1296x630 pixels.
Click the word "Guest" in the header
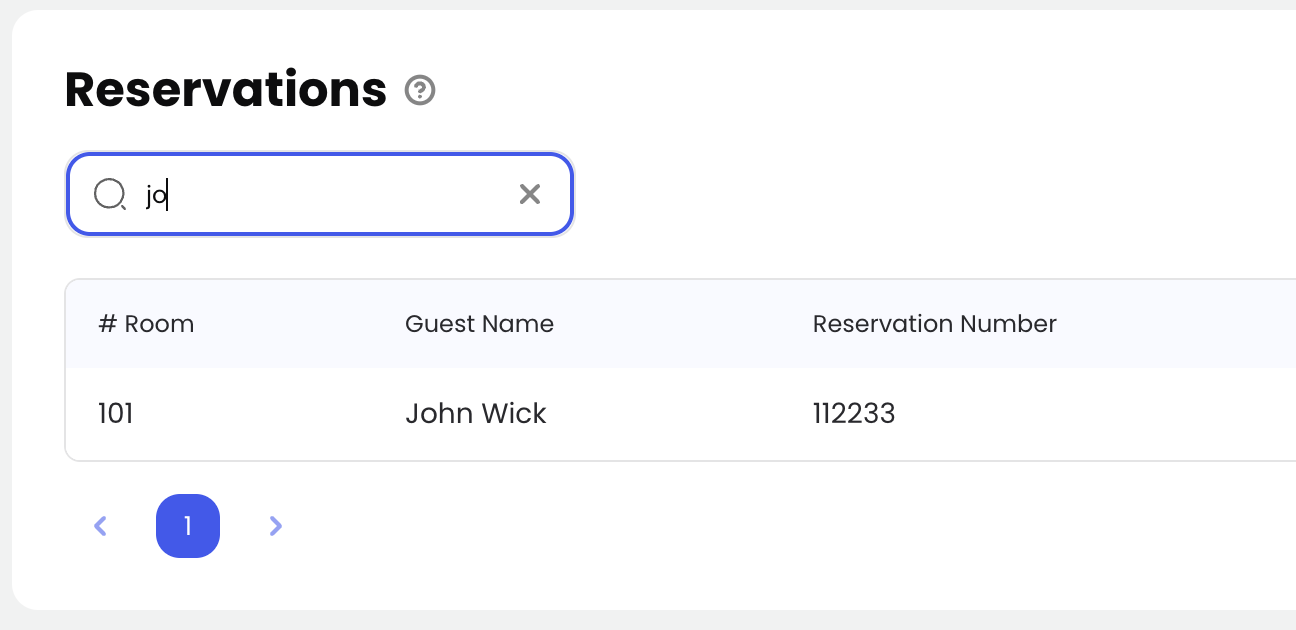(436, 324)
